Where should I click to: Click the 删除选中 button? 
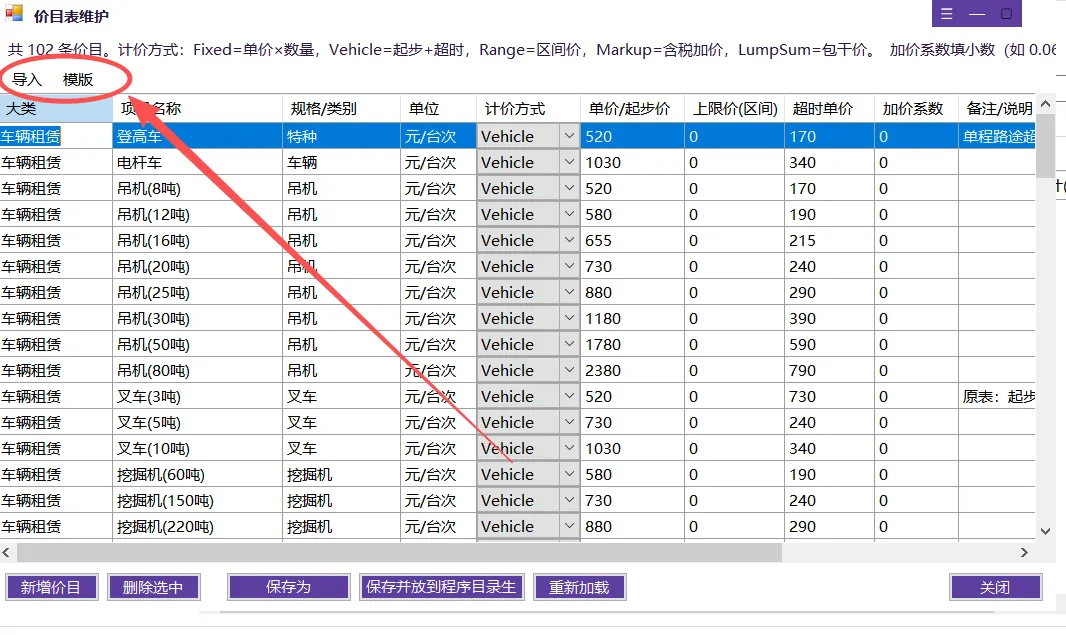[154, 587]
